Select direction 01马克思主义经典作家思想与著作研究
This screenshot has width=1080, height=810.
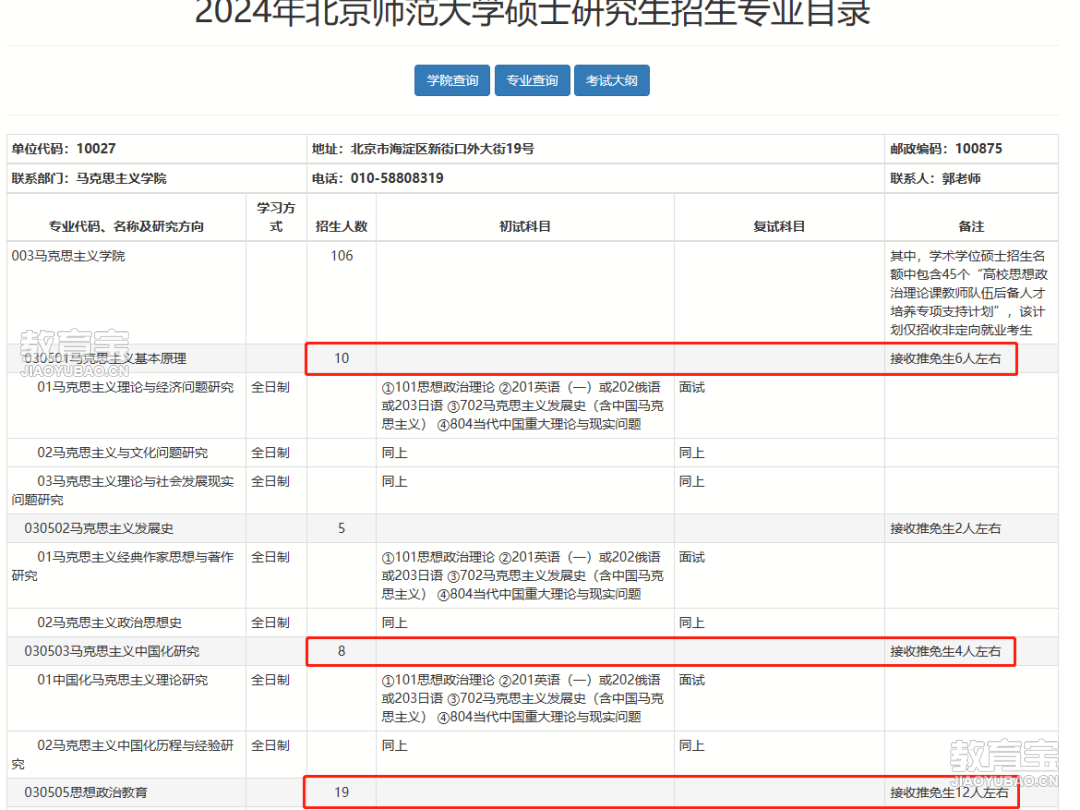click(123, 566)
